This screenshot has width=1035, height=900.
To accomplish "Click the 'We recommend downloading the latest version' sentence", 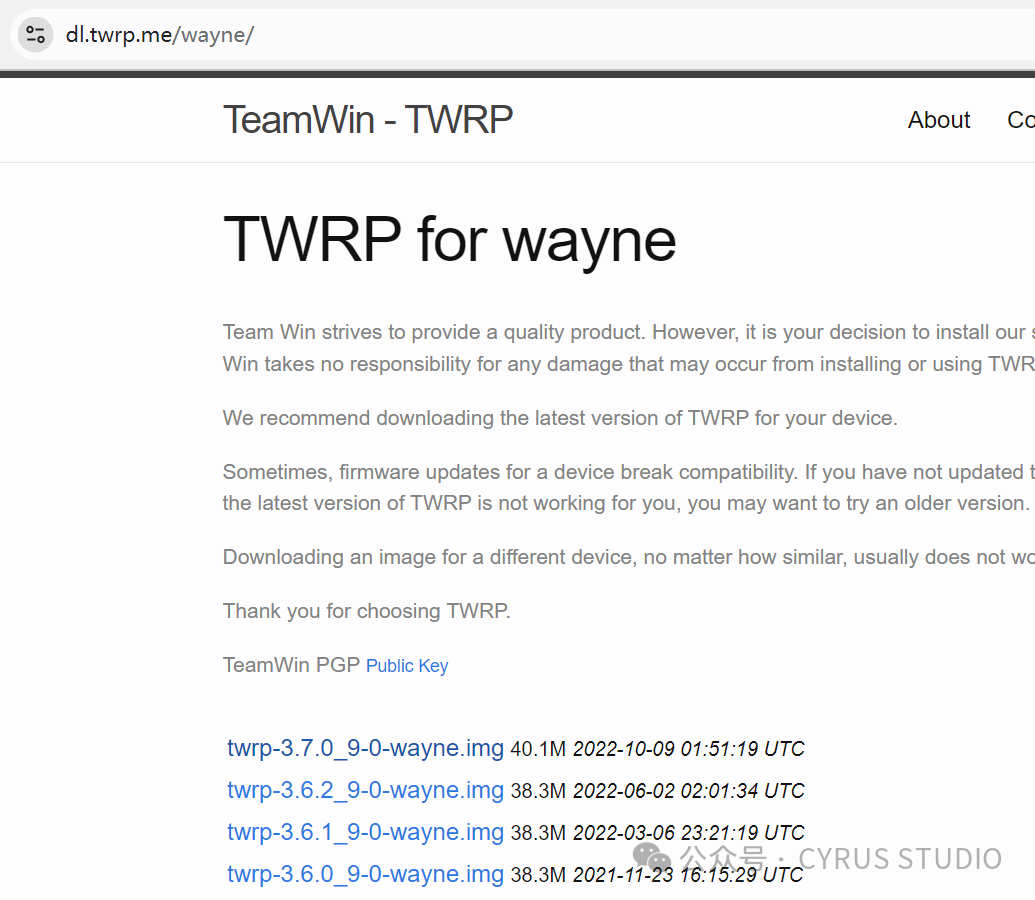I will (x=560, y=418).
